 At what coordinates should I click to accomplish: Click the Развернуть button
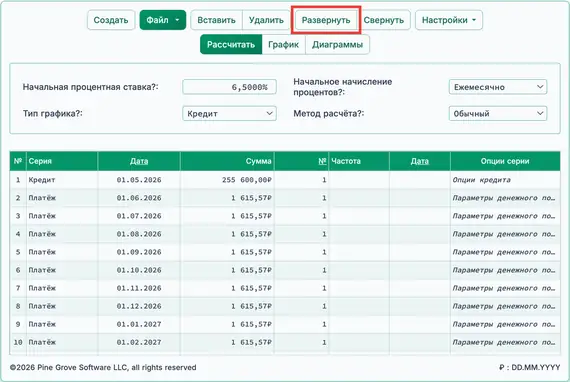(x=326, y=20)
